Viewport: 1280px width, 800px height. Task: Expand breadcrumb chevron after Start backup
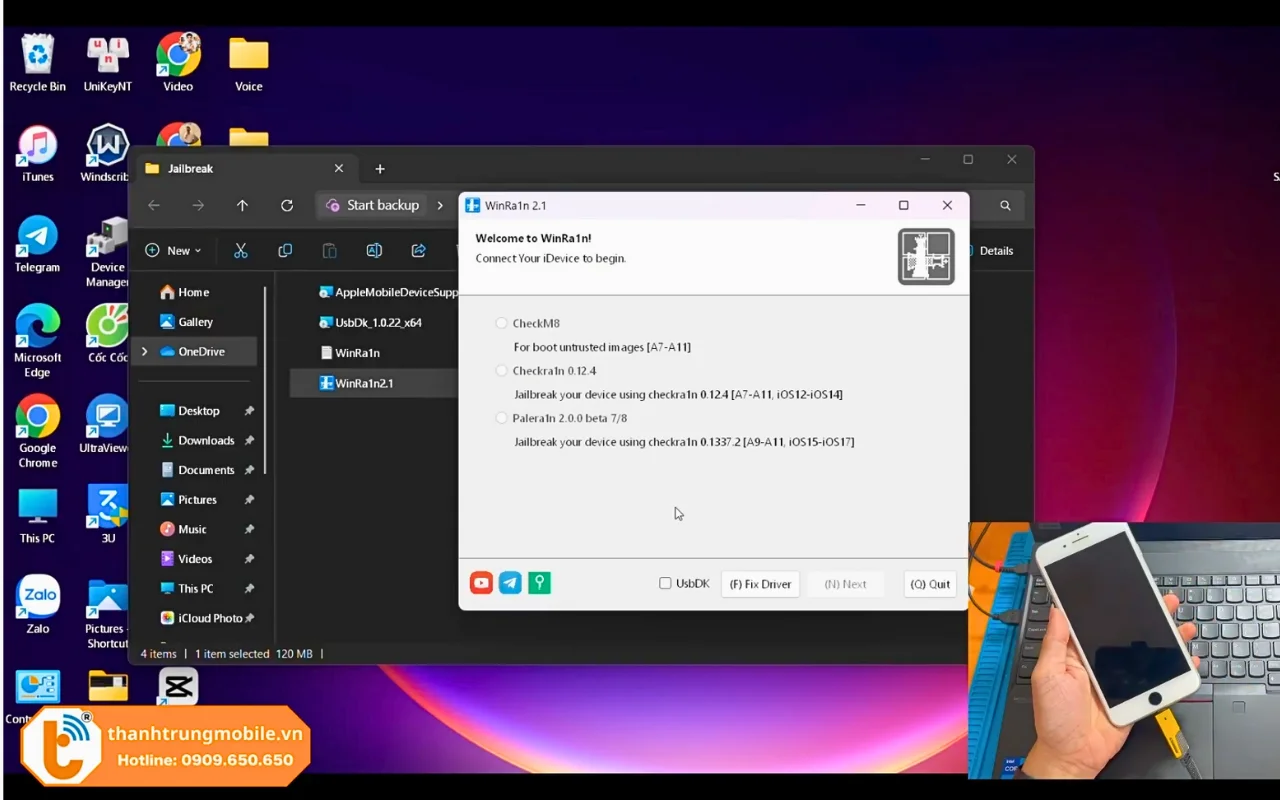[x=440, y=205]
